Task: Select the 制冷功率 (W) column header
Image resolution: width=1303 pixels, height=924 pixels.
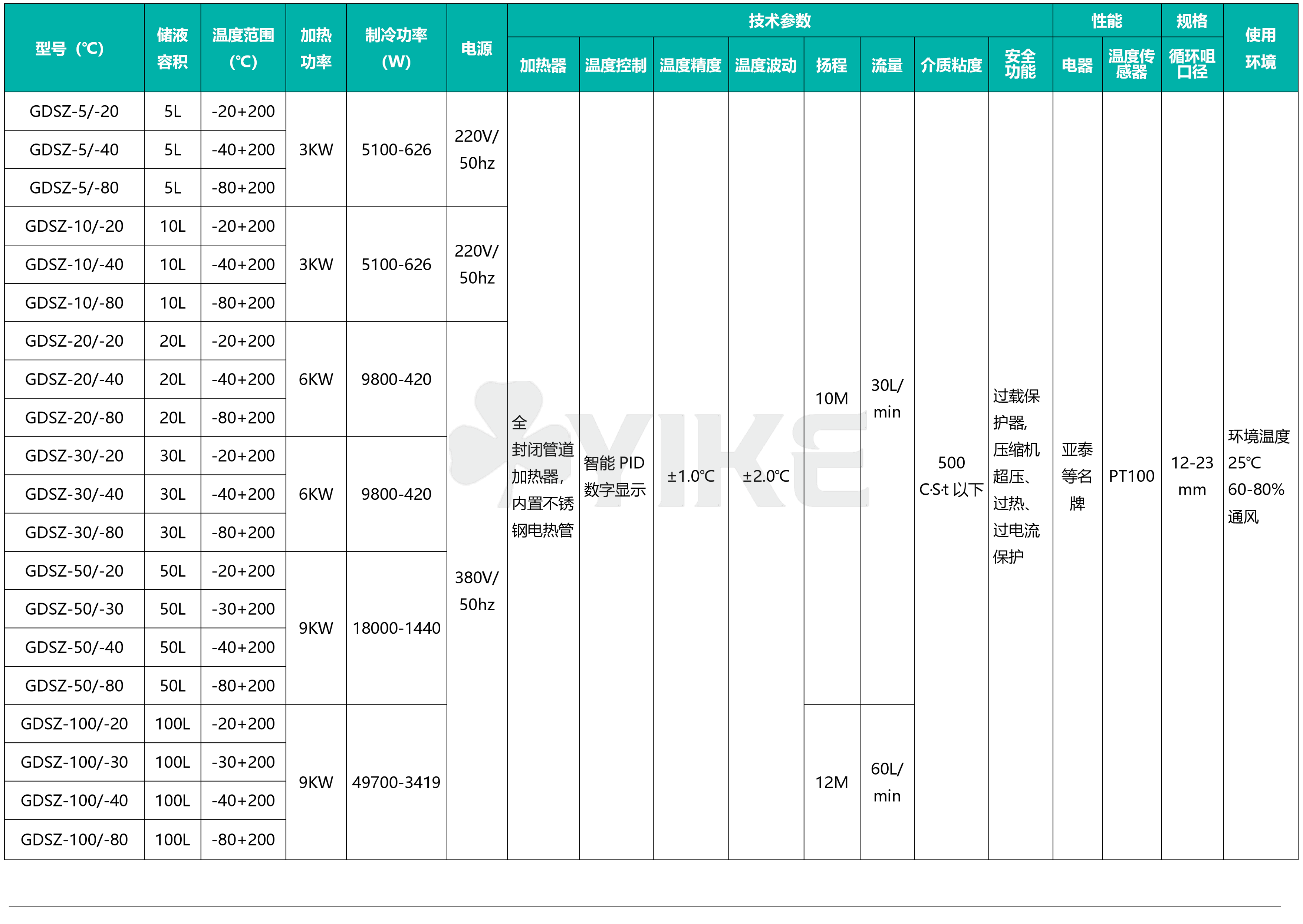Action: (396, 48)
